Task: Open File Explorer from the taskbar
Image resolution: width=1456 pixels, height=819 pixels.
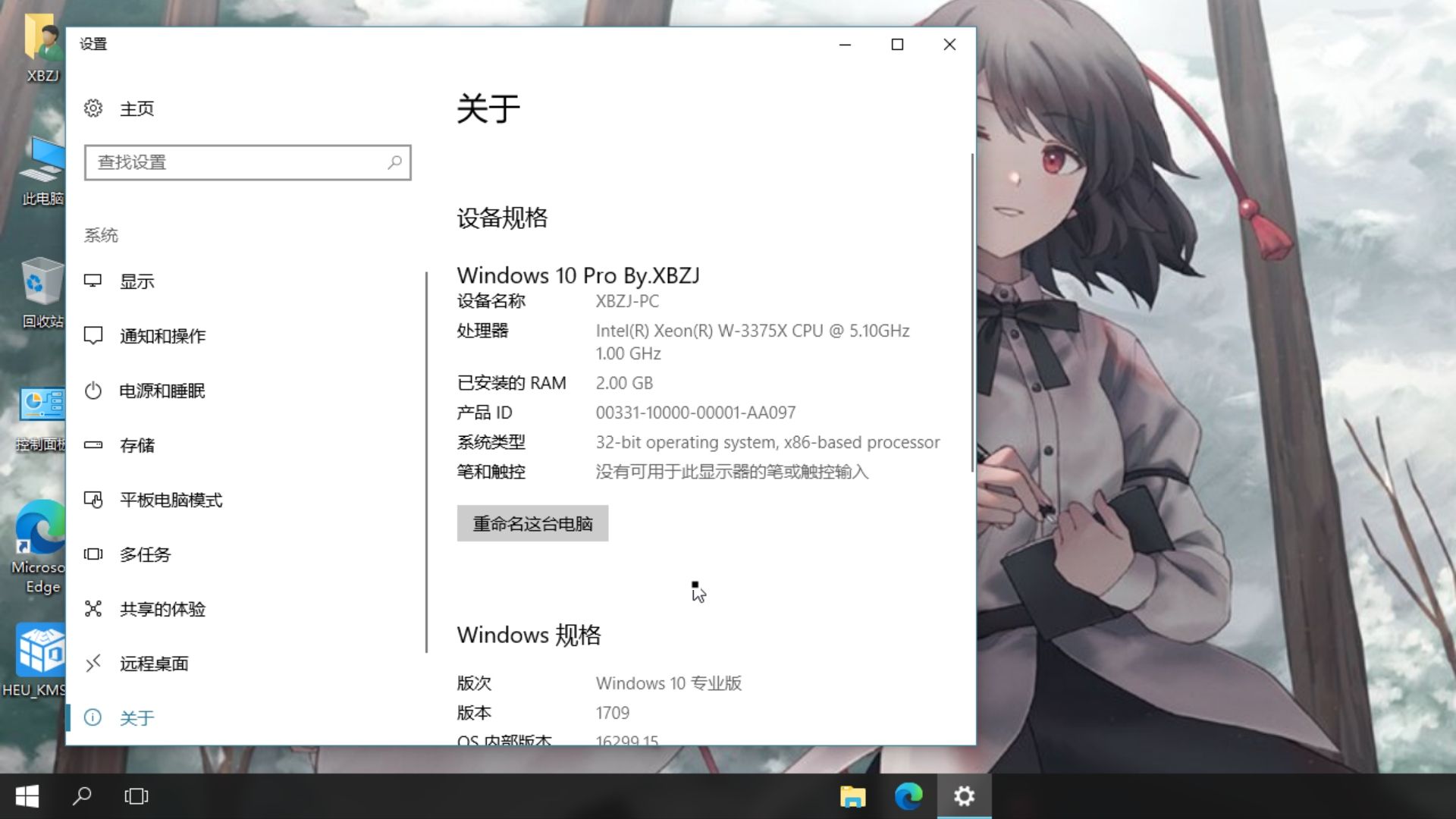Action: (853, 796)
